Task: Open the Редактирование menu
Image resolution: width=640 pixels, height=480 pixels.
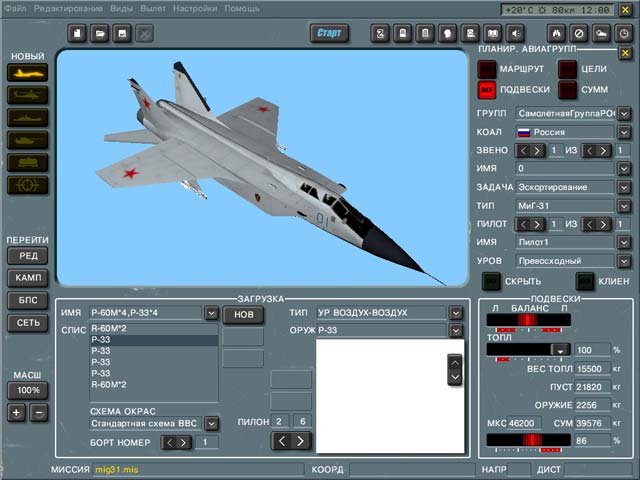Action: (x=68, y=9)
